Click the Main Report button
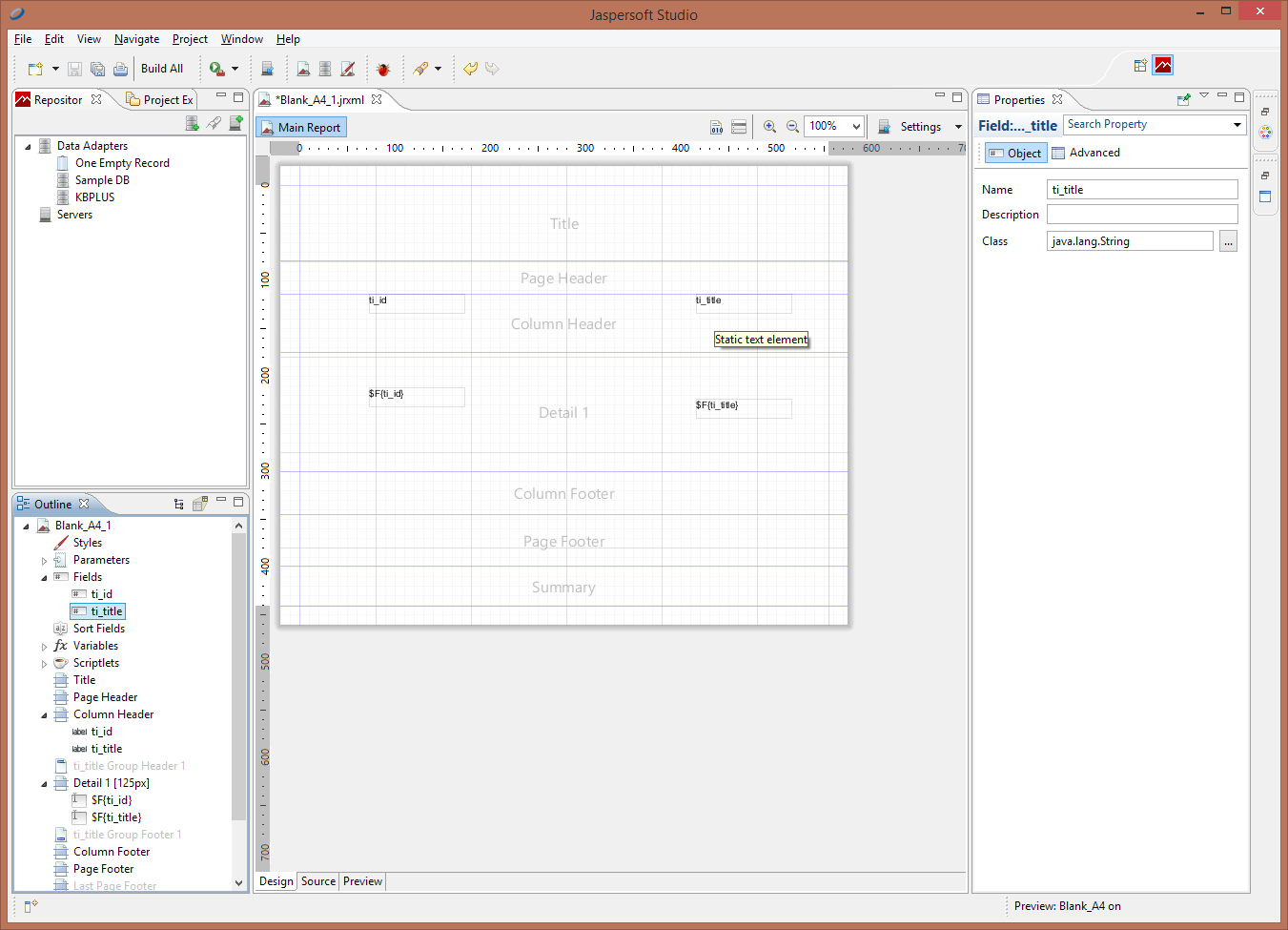1288x930 pixels. coord(300,127)
